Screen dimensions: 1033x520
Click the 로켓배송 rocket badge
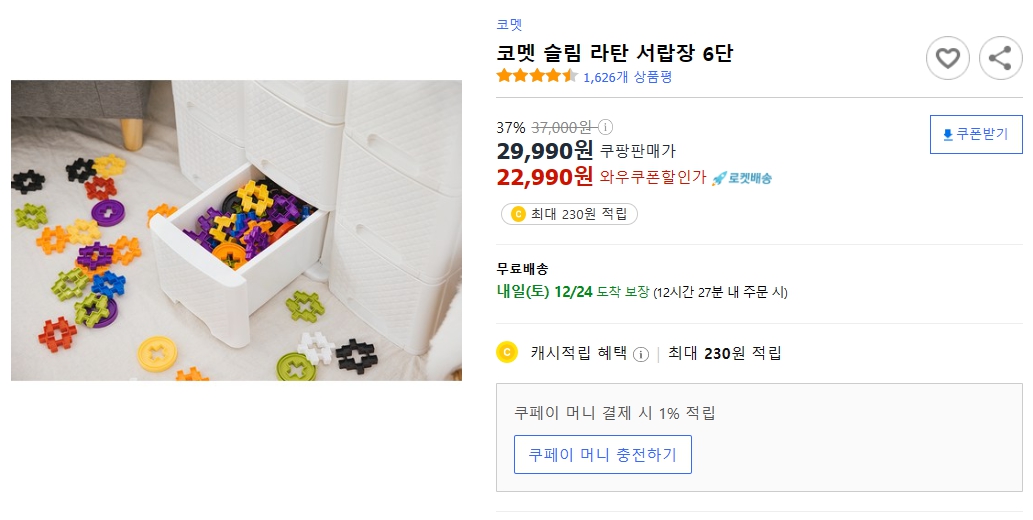[x=741, y=178]
